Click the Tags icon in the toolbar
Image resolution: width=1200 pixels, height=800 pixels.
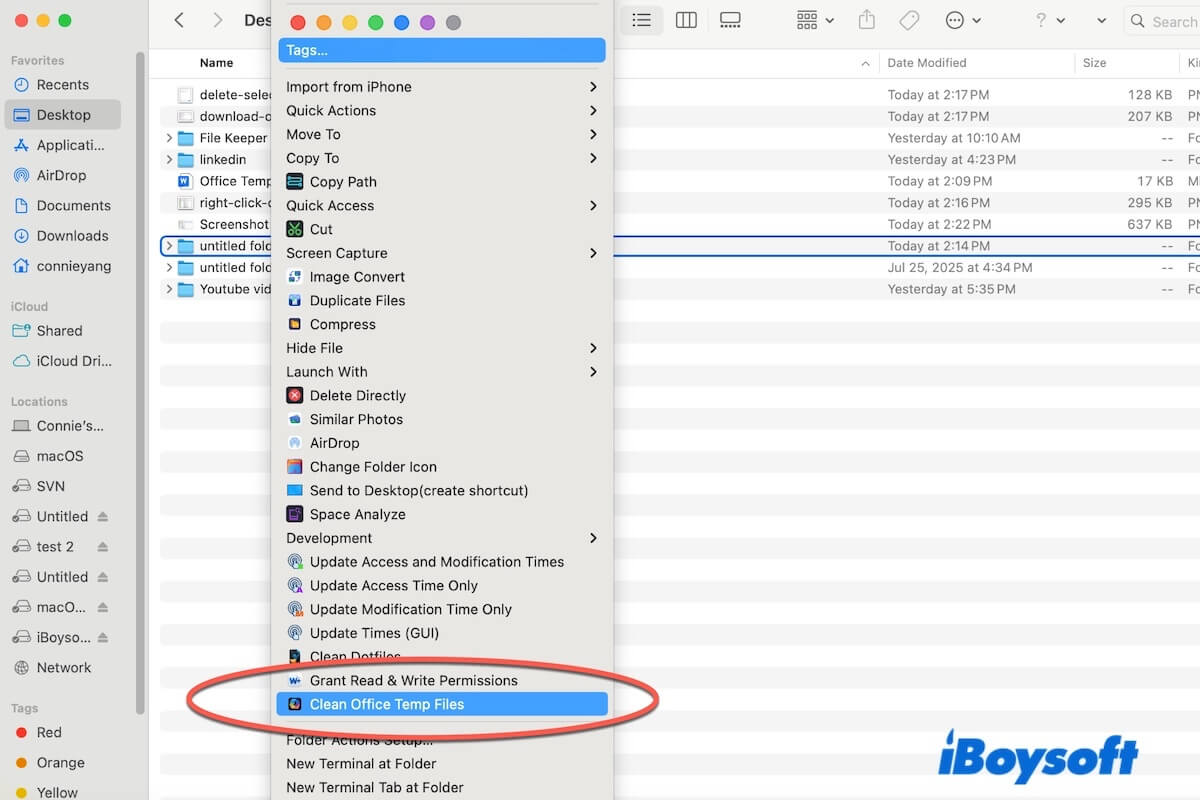pos(908,19)
